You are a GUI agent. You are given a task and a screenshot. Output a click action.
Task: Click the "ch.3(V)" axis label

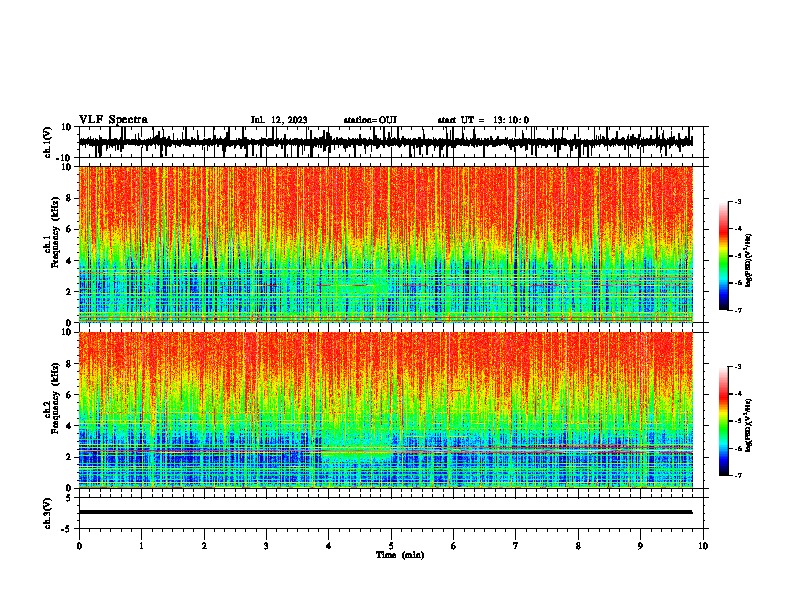[x=48, y=514]
